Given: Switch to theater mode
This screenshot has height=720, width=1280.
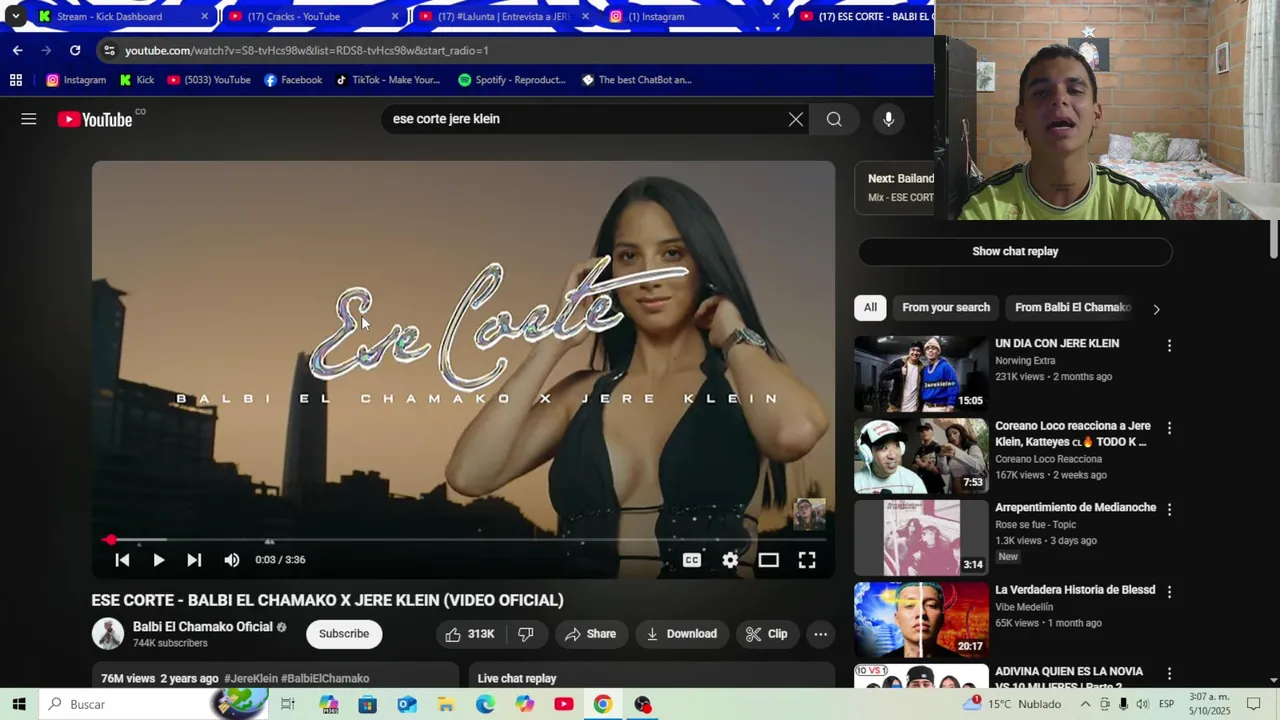Looking at the screenshot, I should point(768,560).
